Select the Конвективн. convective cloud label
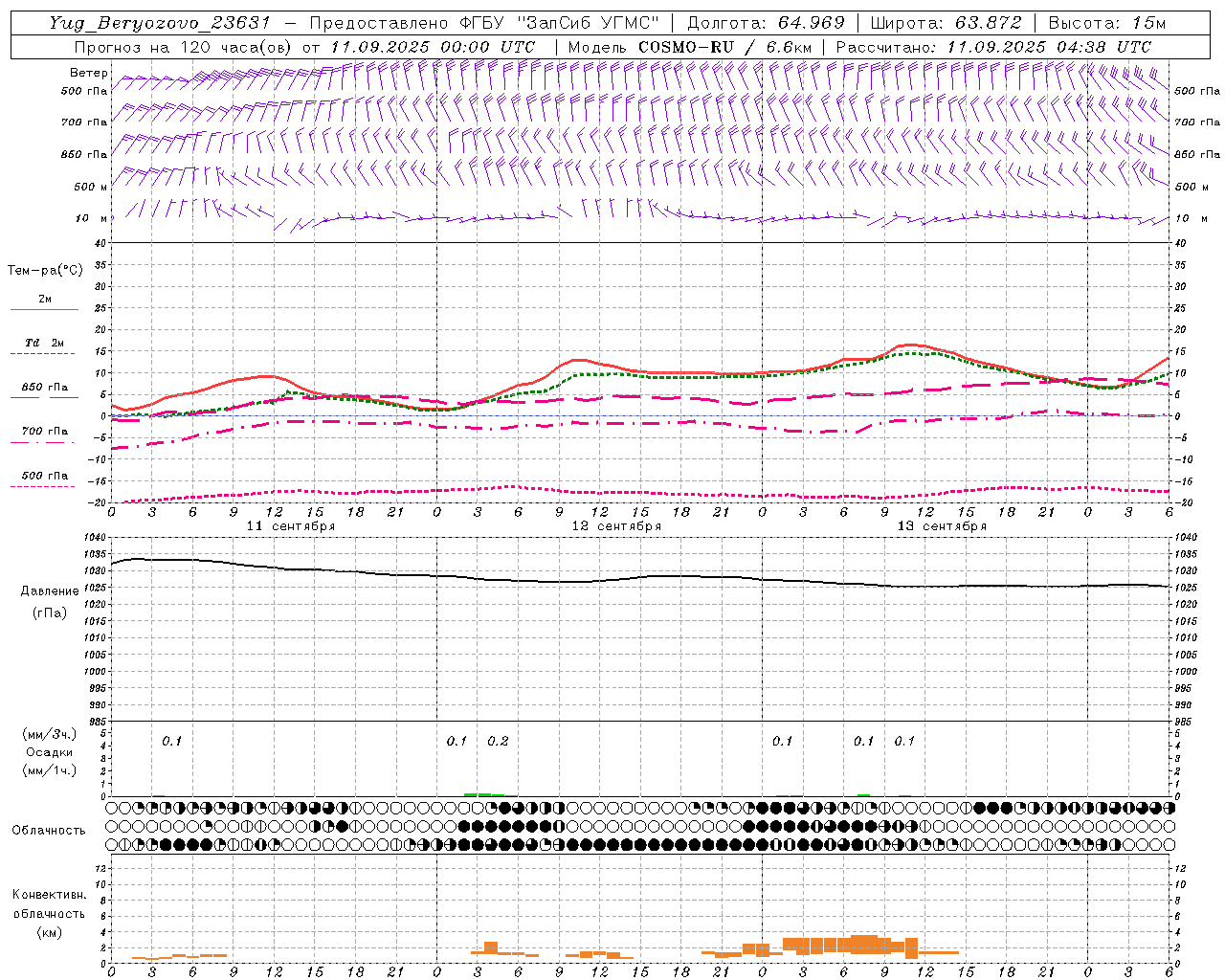 coord(49,895)
